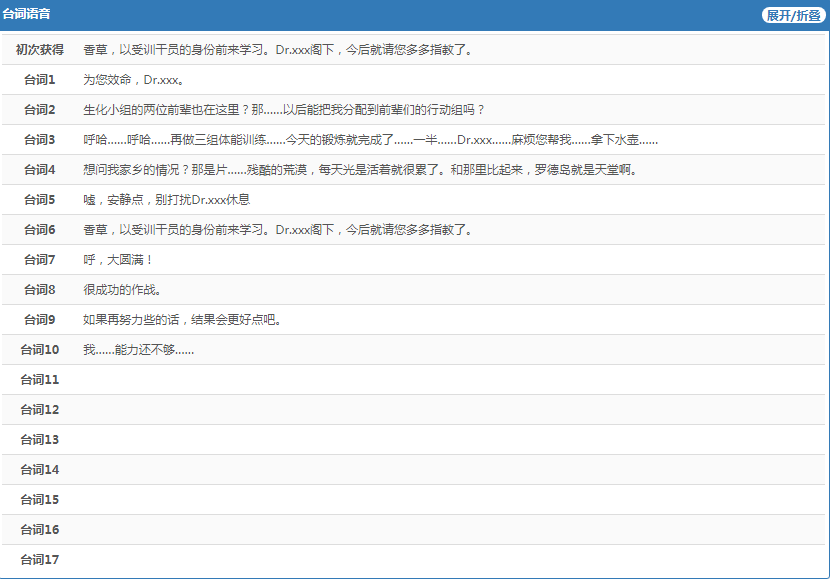Select the 初次获得 row label
Image resolution: width=830 pixels, height=579 pixels.
pyautogui.click(x=40, y=50)
